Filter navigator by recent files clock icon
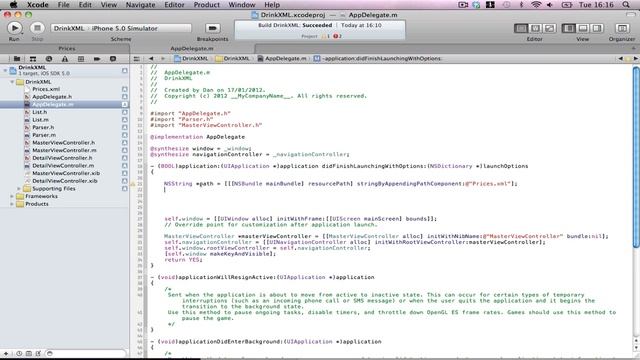 19,353
